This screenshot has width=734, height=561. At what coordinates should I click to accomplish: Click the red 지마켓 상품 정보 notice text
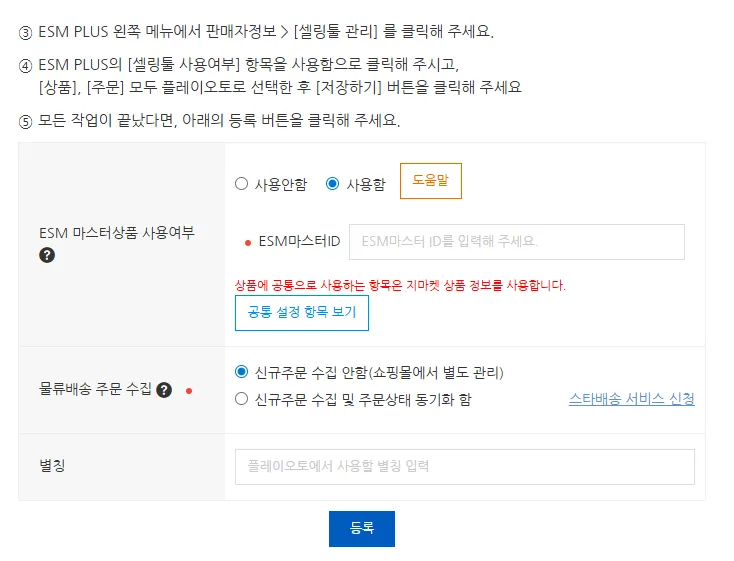tap(400, 285)
